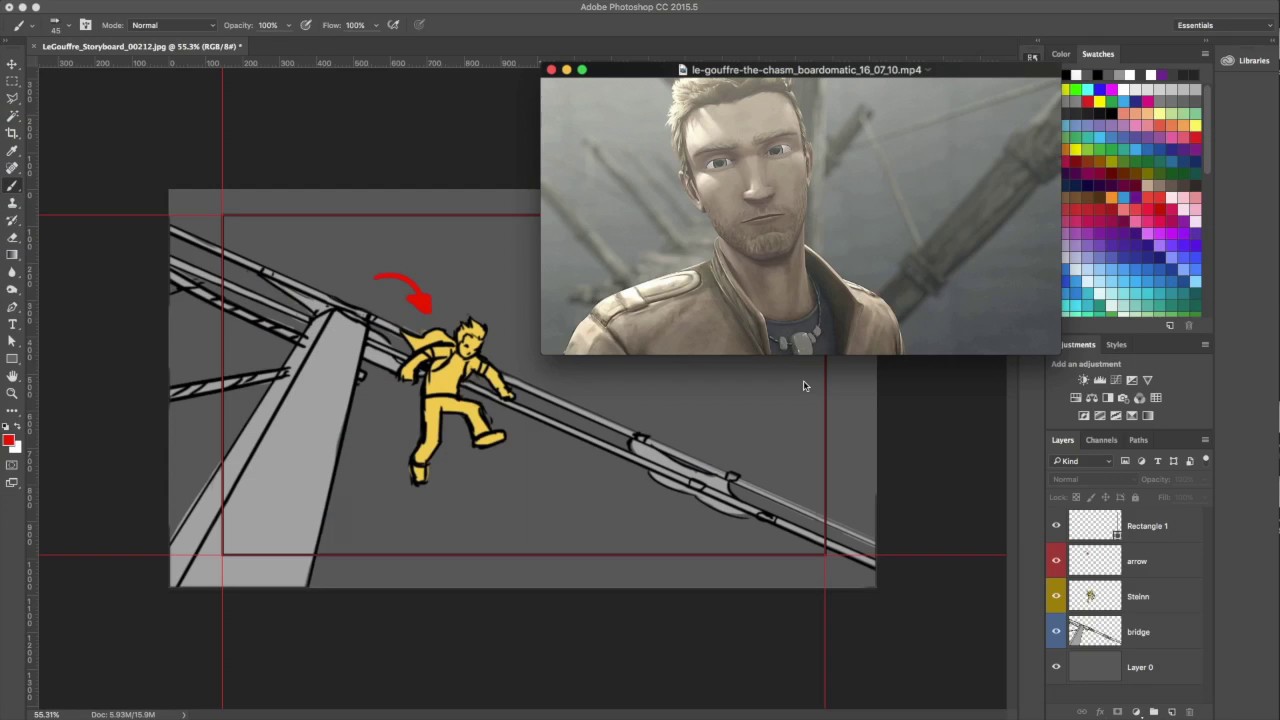The width and height of the screenshot is (1280, 720).
Task: Click the 55.31% zoom level field
Action: pos(47,714)
